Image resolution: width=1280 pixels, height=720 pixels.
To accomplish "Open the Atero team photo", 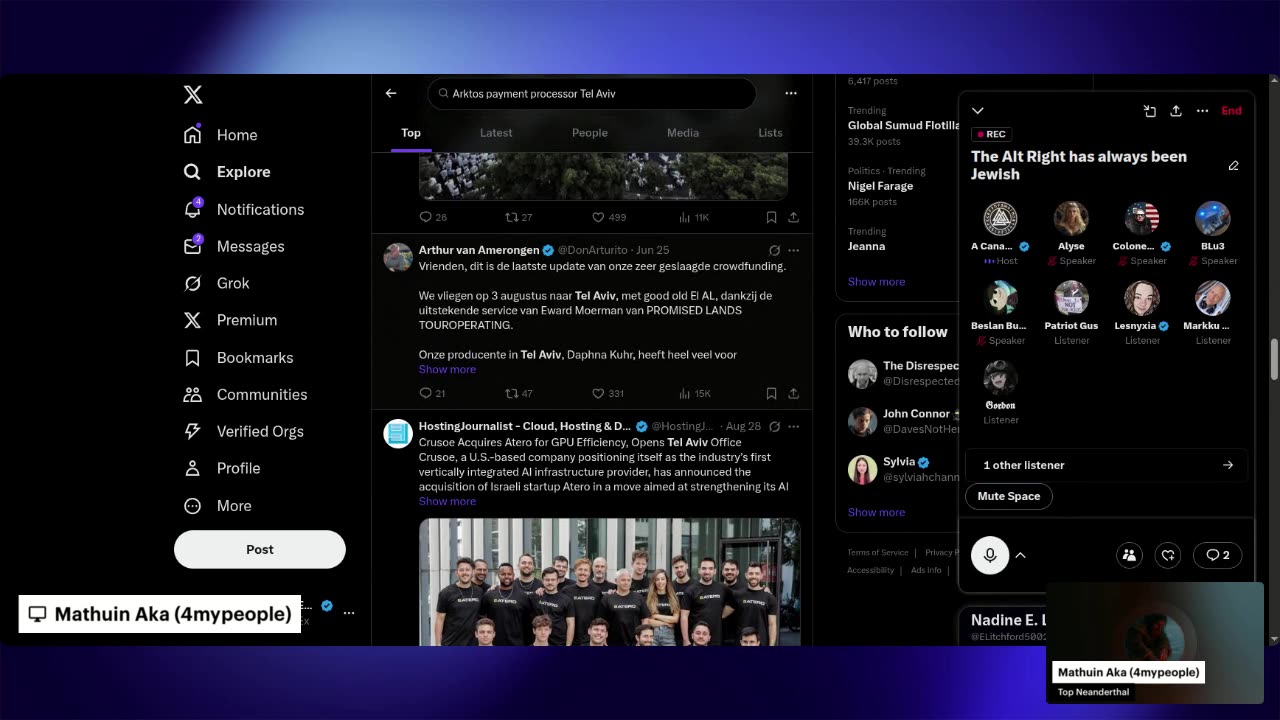I will click(610, 581).
